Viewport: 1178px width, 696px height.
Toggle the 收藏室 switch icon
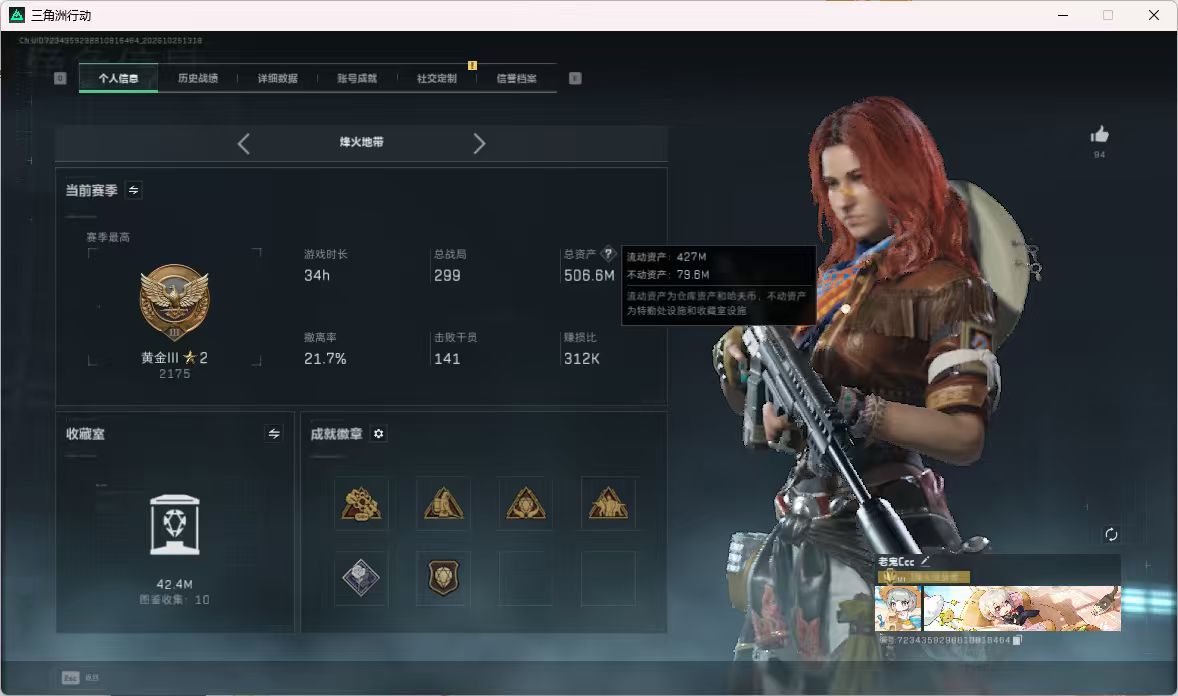pyautogui.click(x=274, y=434)
